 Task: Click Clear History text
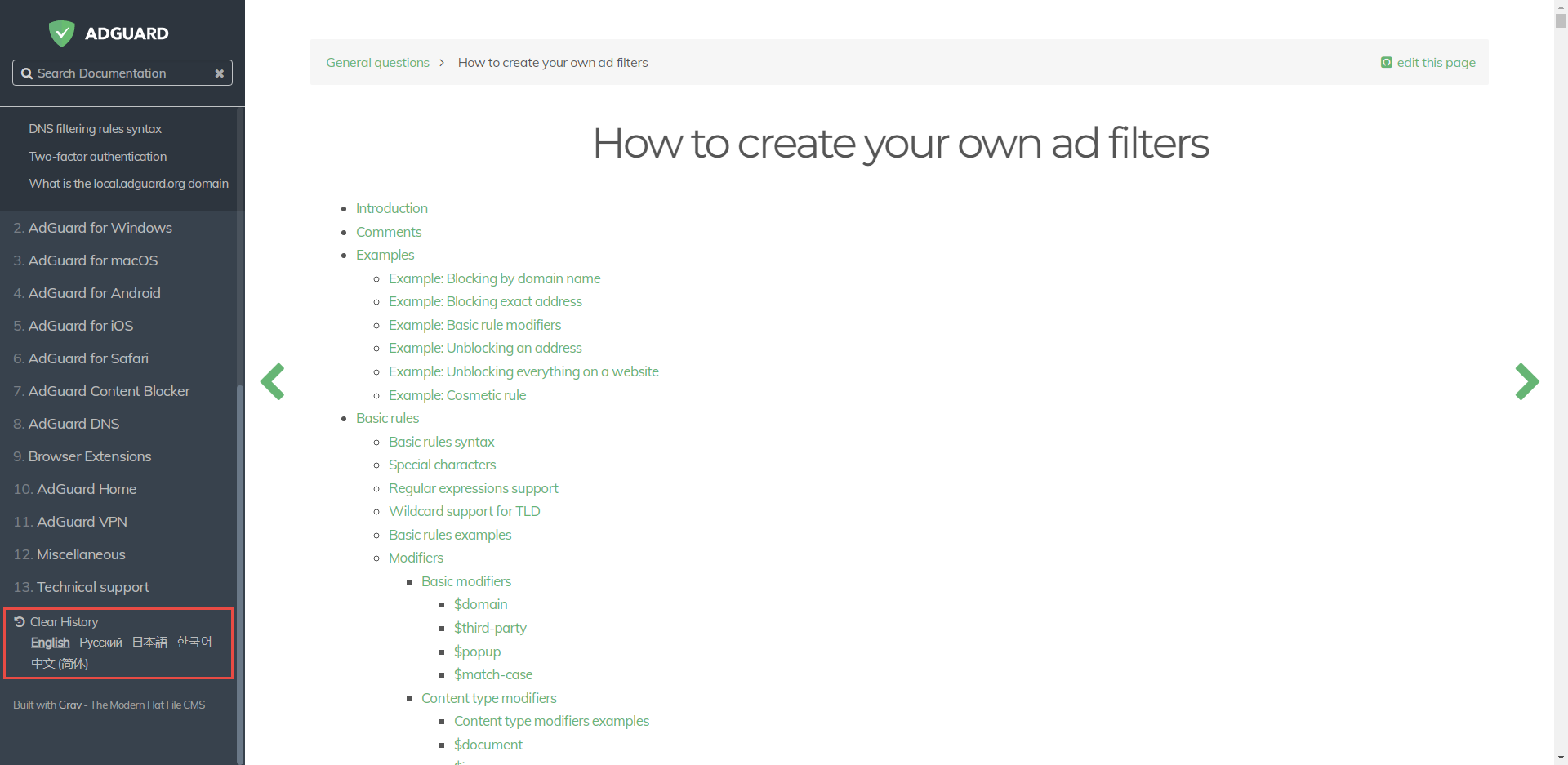(x=64, y=622)
